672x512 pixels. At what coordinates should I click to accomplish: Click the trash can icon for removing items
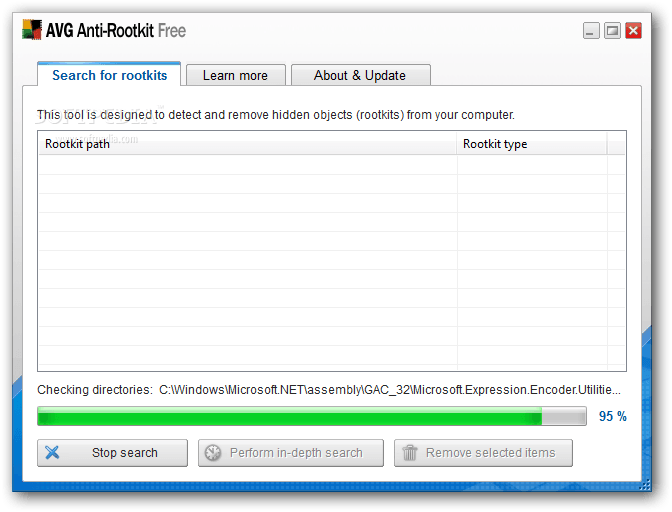point(410,453)
